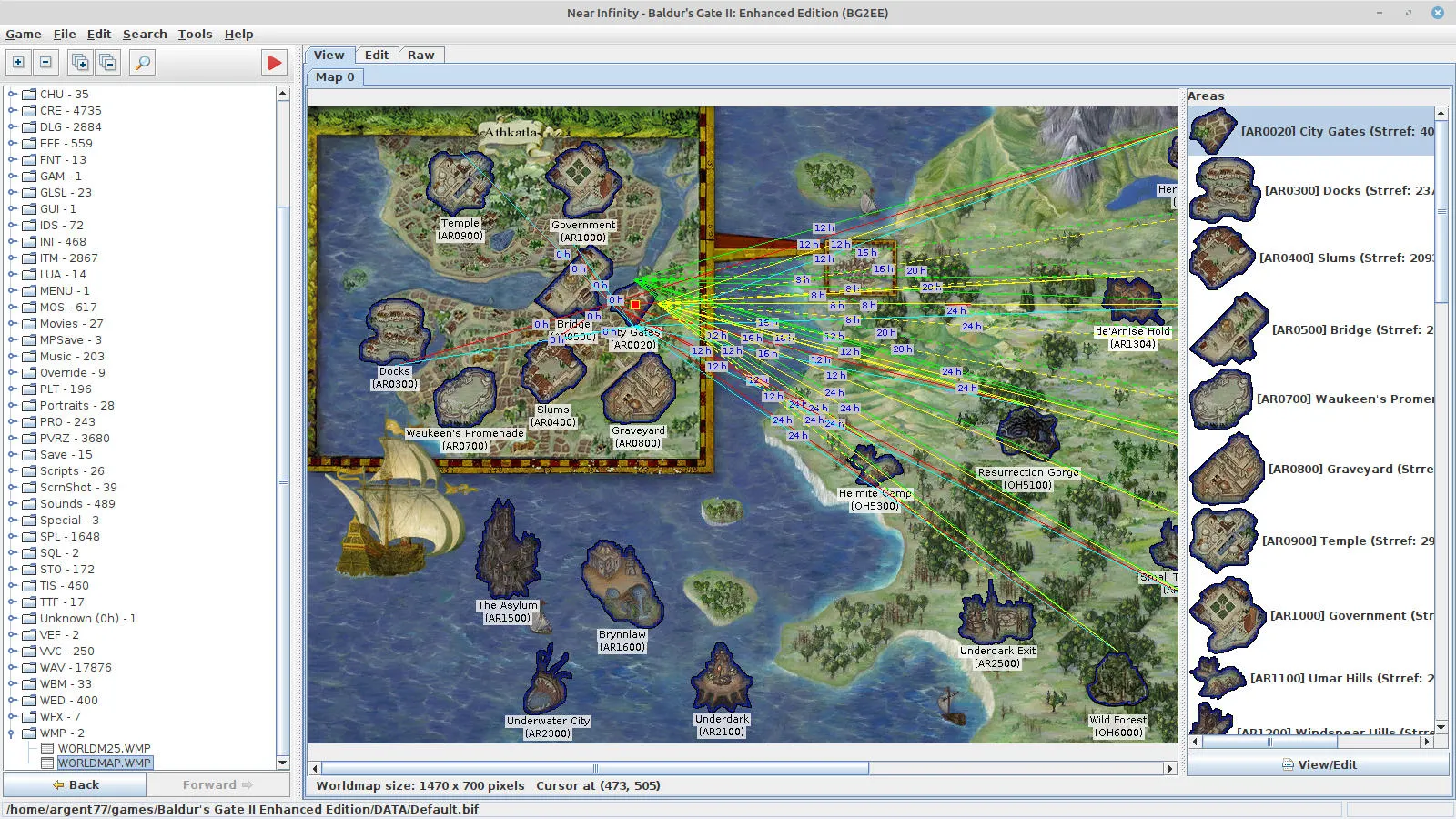
Task: Select the Temple AR0900 map icon
Action: click(x=460, y=184)
